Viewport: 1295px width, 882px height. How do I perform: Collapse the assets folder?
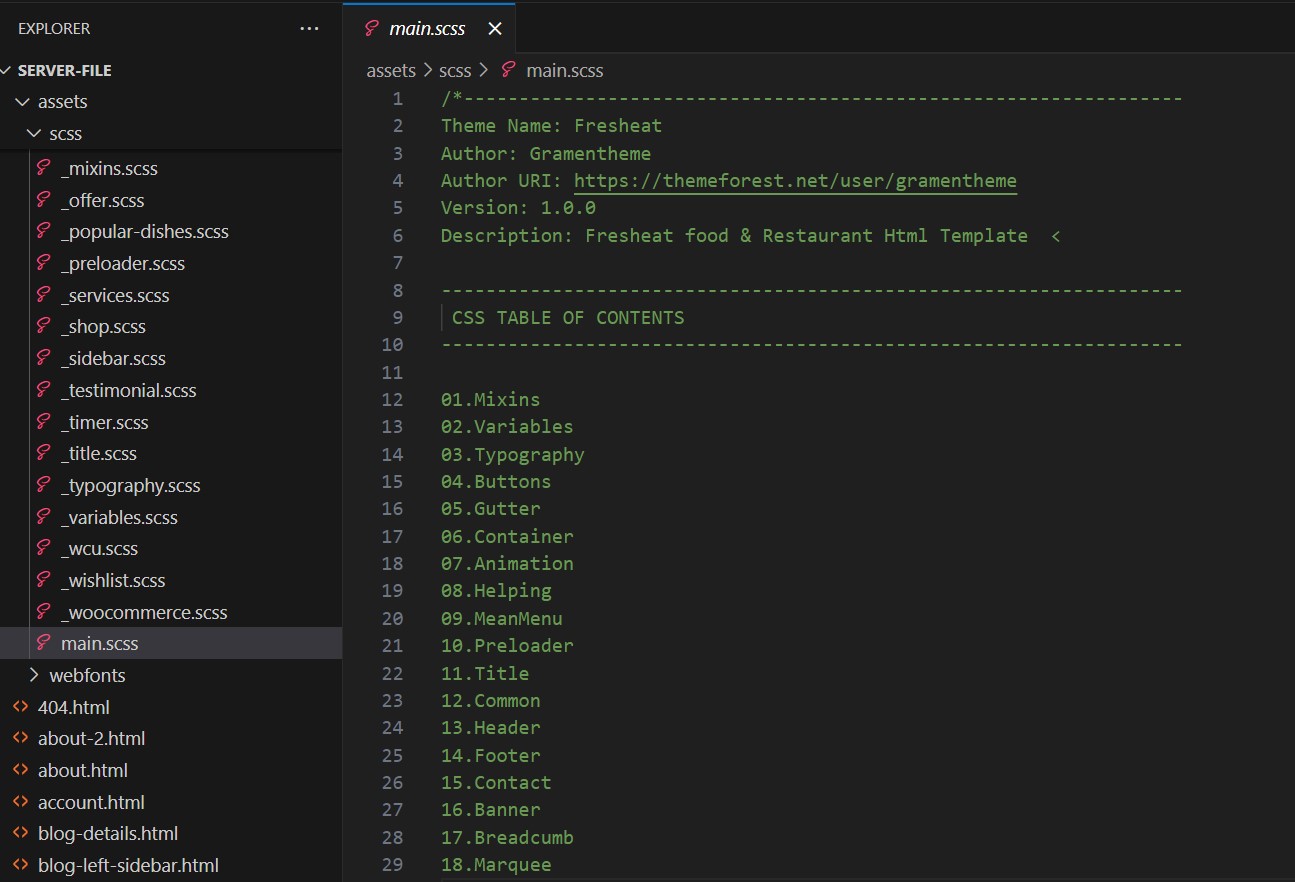tap(22, 102)
